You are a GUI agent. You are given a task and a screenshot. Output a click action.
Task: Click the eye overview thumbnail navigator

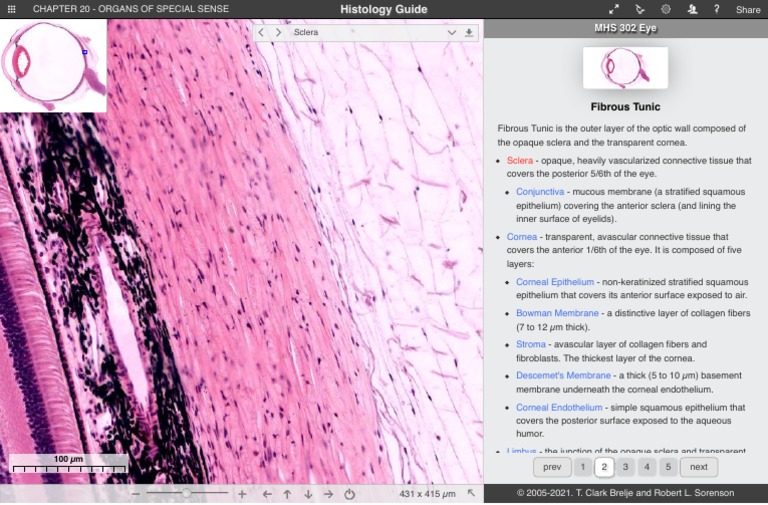click(x=53, y=66)
